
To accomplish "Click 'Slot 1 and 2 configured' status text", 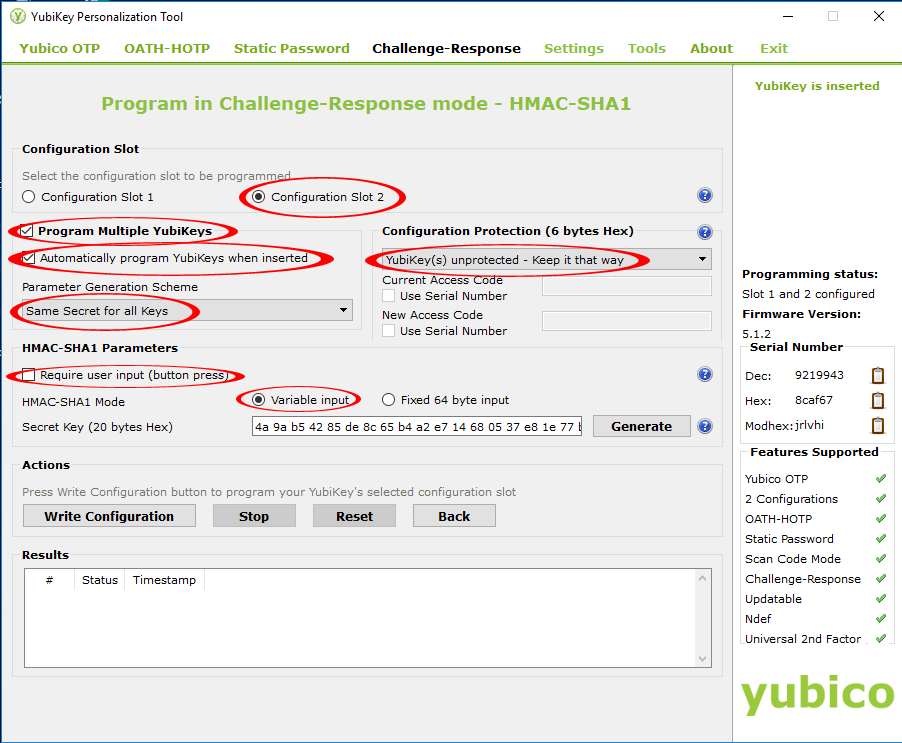I will click(x=808, y=294).
